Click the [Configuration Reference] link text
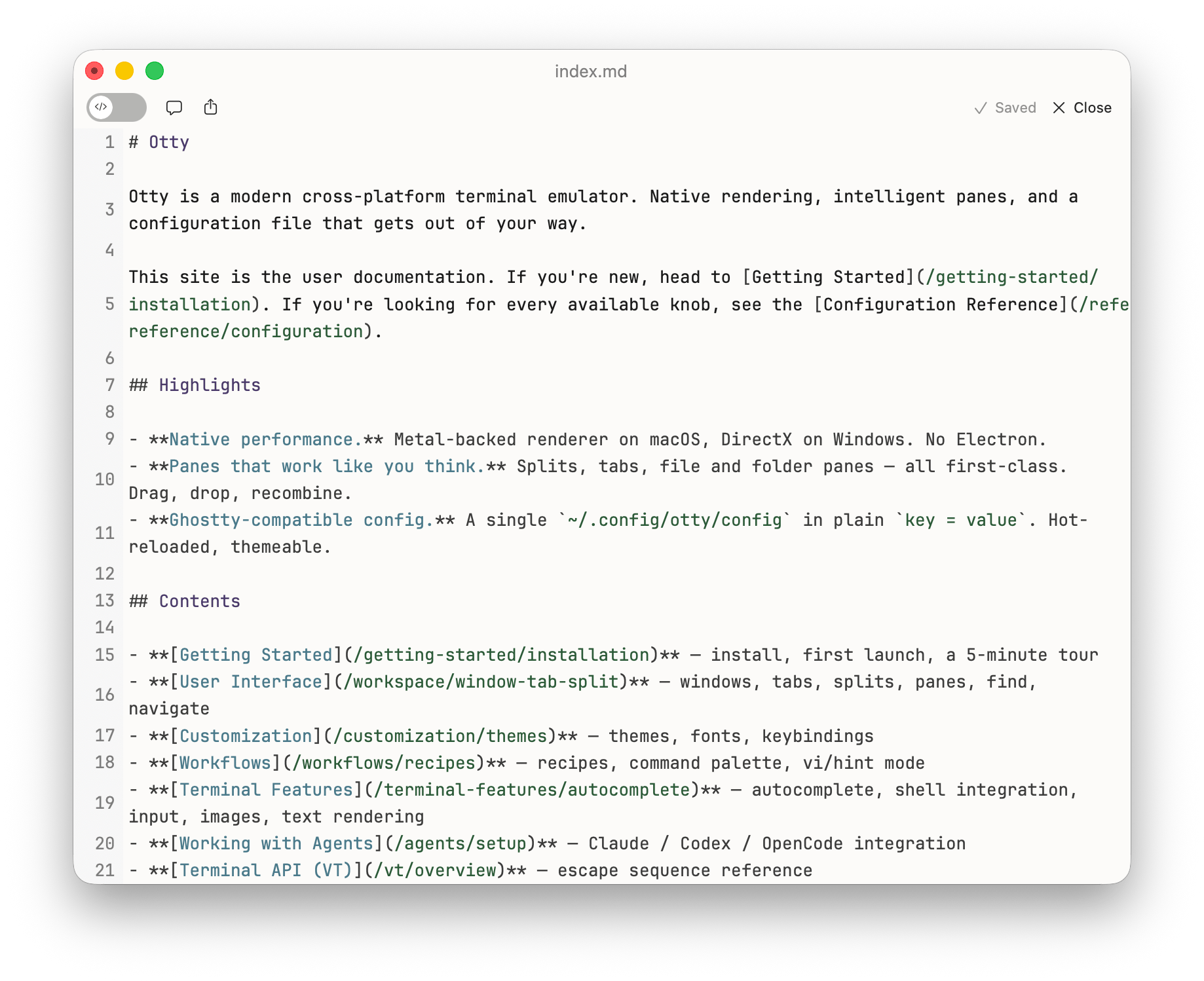1204x981 pixels. click(x=941, y=305)
